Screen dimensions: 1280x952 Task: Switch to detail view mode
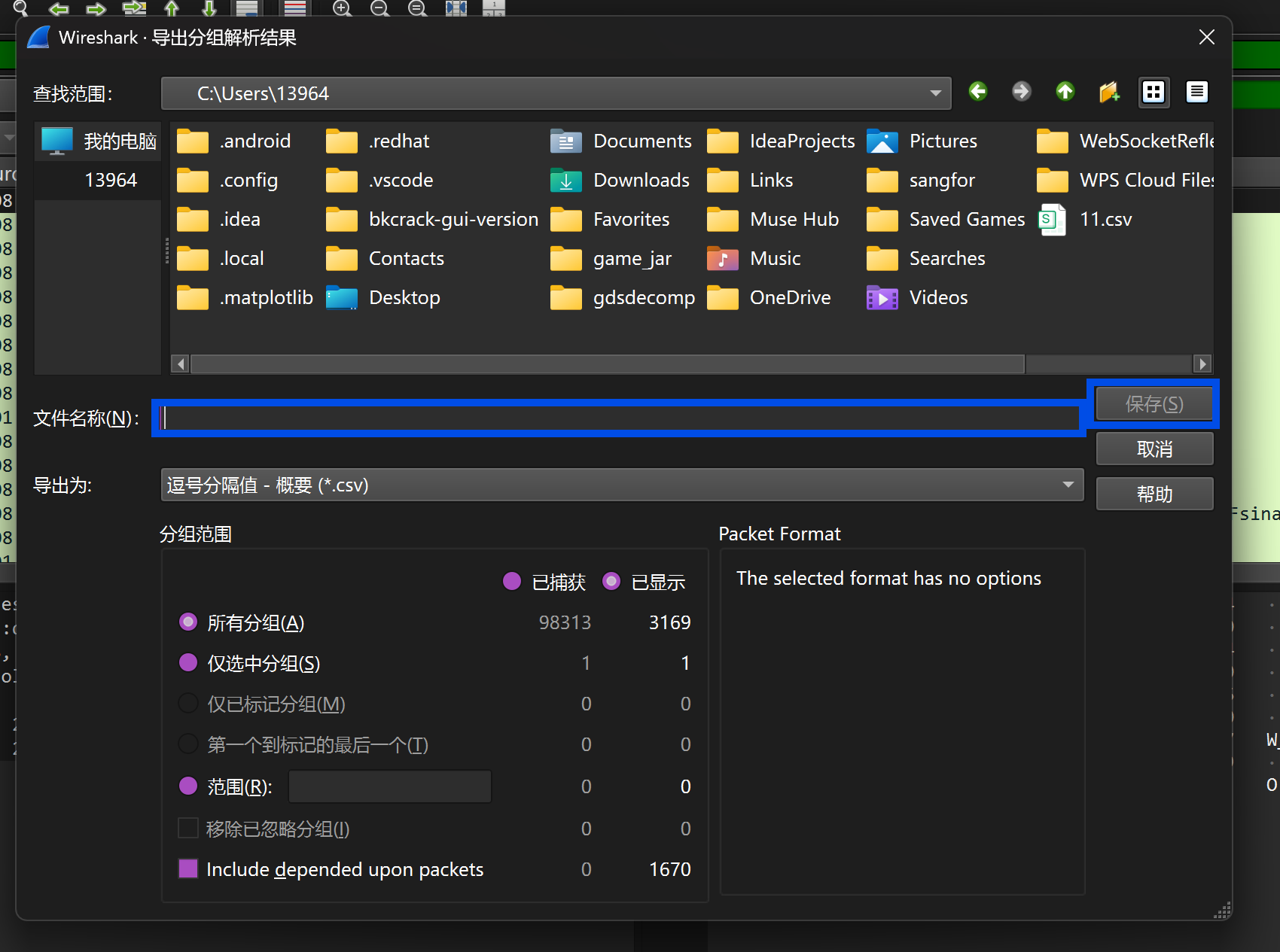tap(1196, 92)
